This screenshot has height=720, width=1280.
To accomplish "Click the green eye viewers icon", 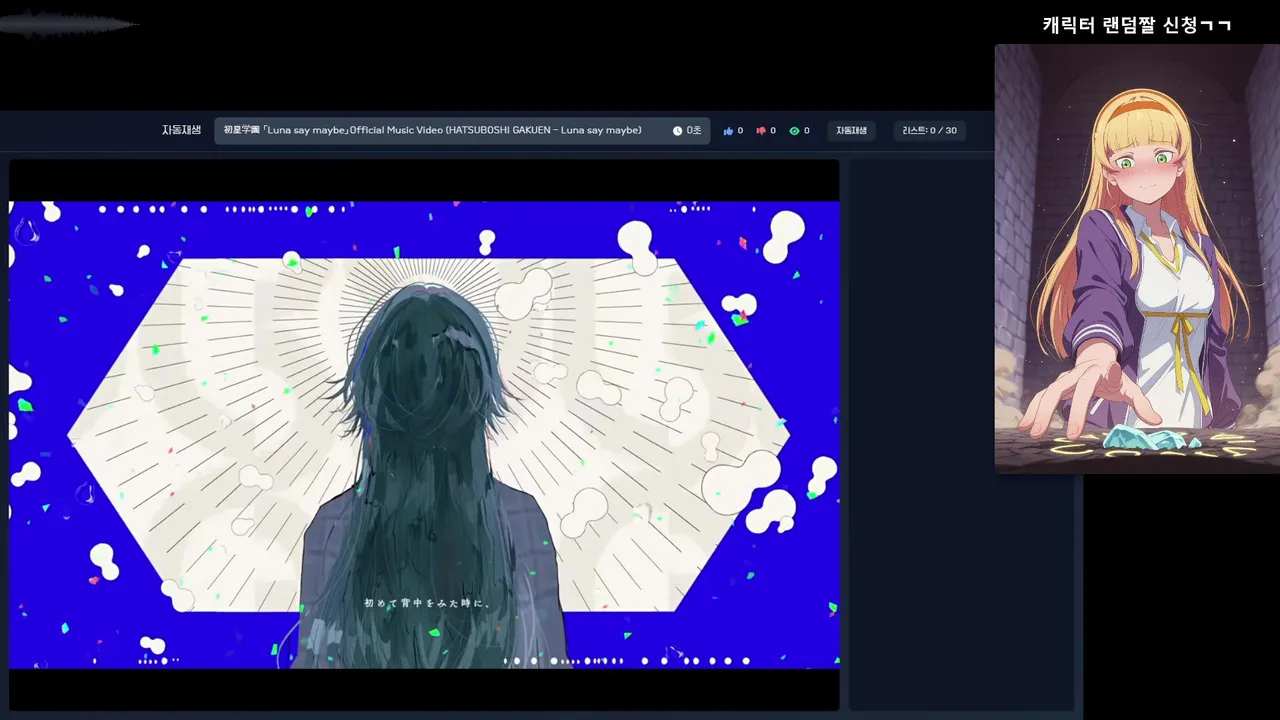I will point(794,131).
